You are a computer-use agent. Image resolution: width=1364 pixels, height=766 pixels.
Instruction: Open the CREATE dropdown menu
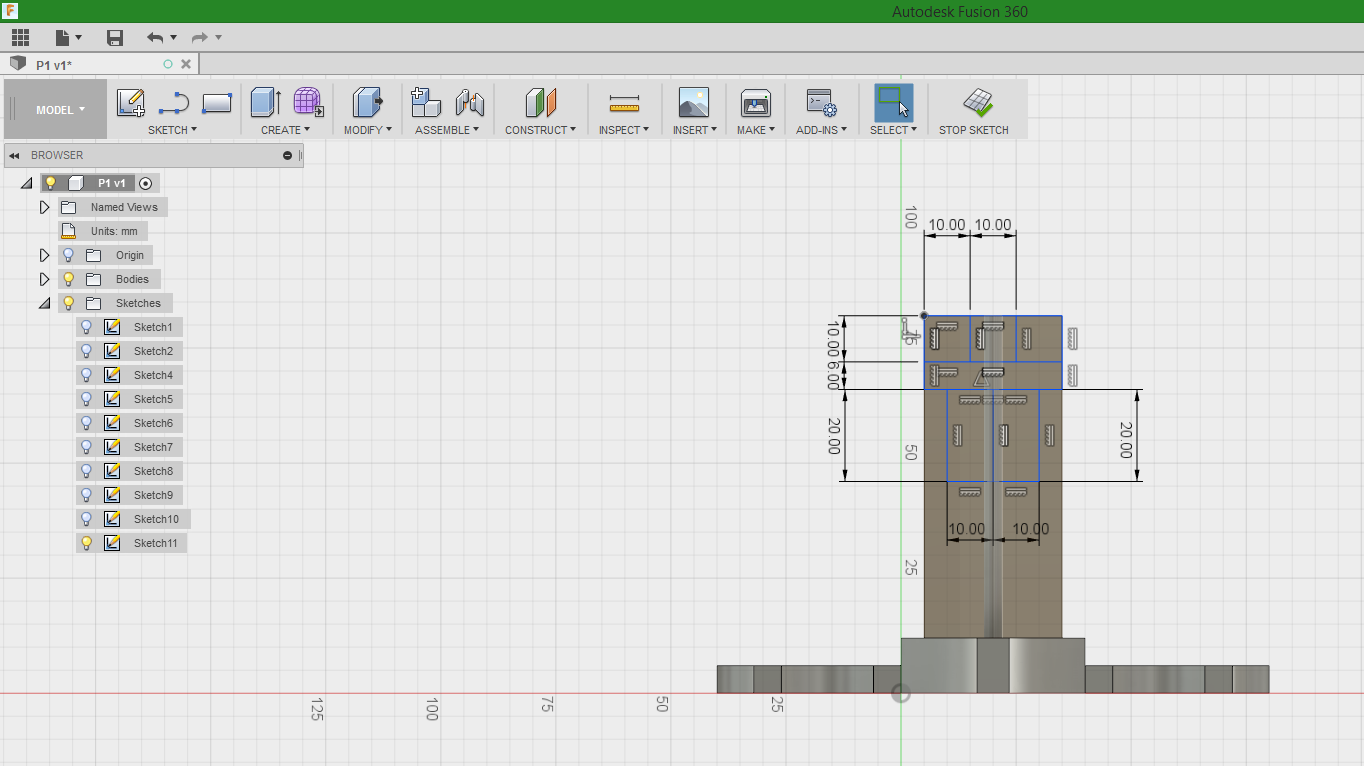(x=285, y=130)
